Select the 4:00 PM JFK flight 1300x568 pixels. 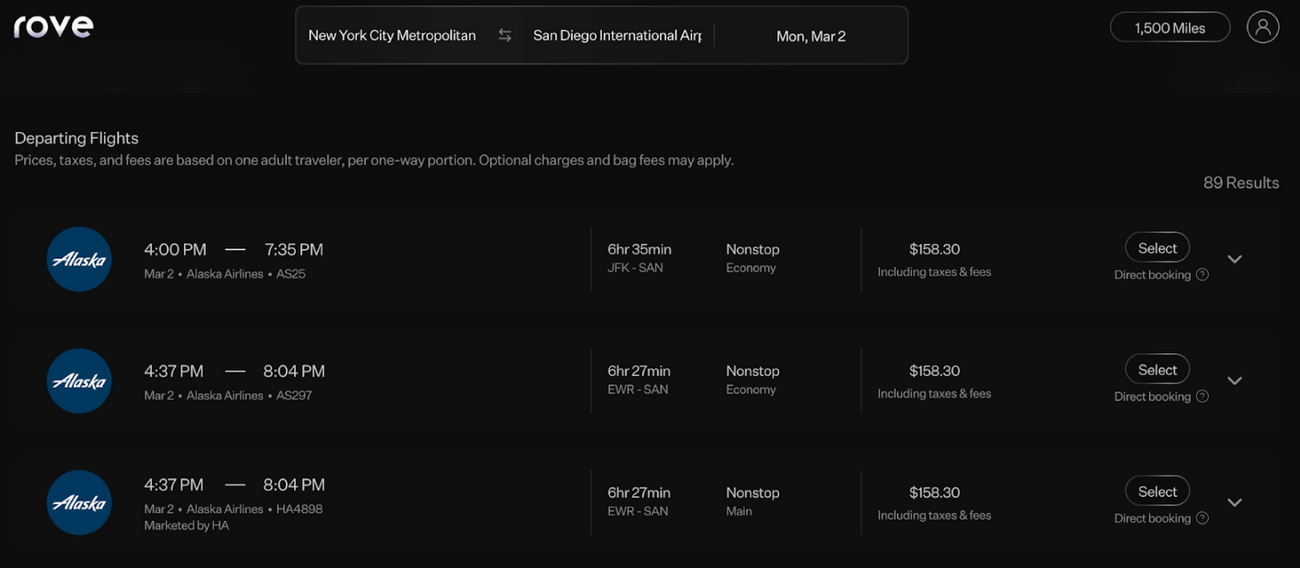(1157, 248)
